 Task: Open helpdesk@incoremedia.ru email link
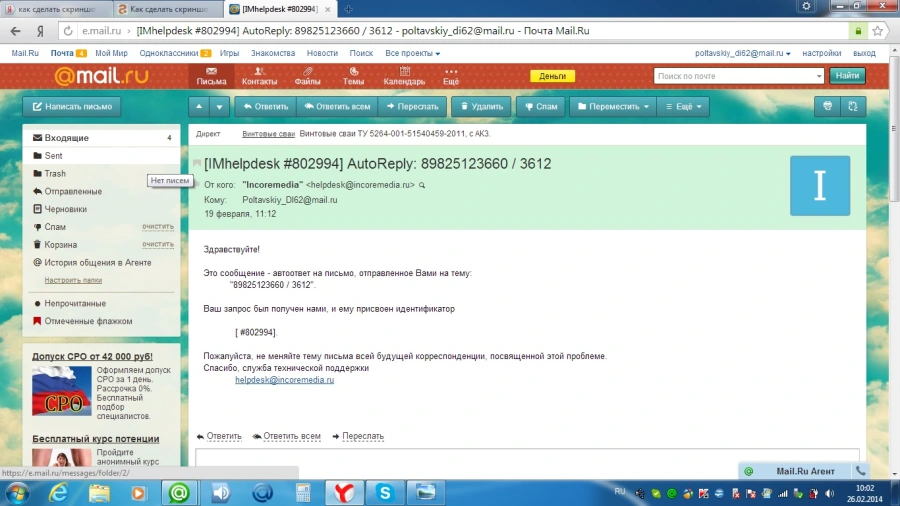coord(284,380)
